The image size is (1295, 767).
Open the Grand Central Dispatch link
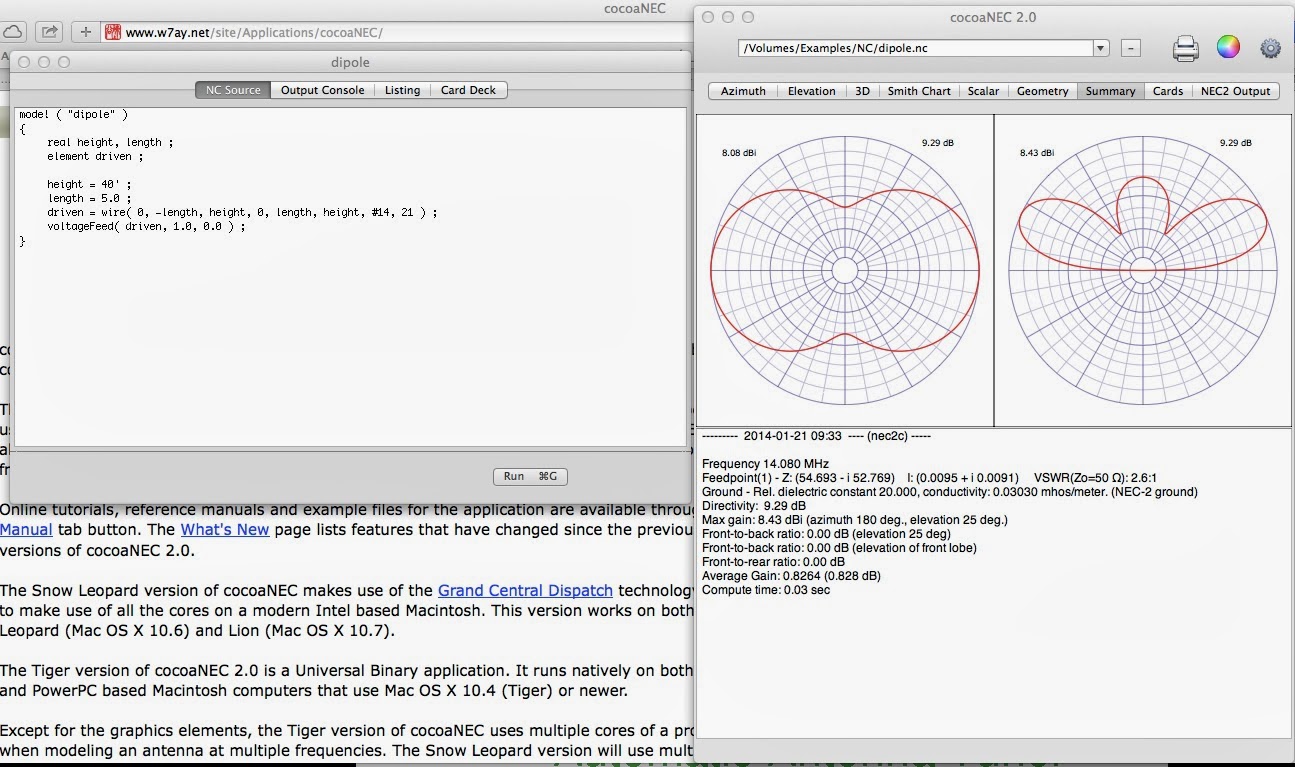[525, 591]
